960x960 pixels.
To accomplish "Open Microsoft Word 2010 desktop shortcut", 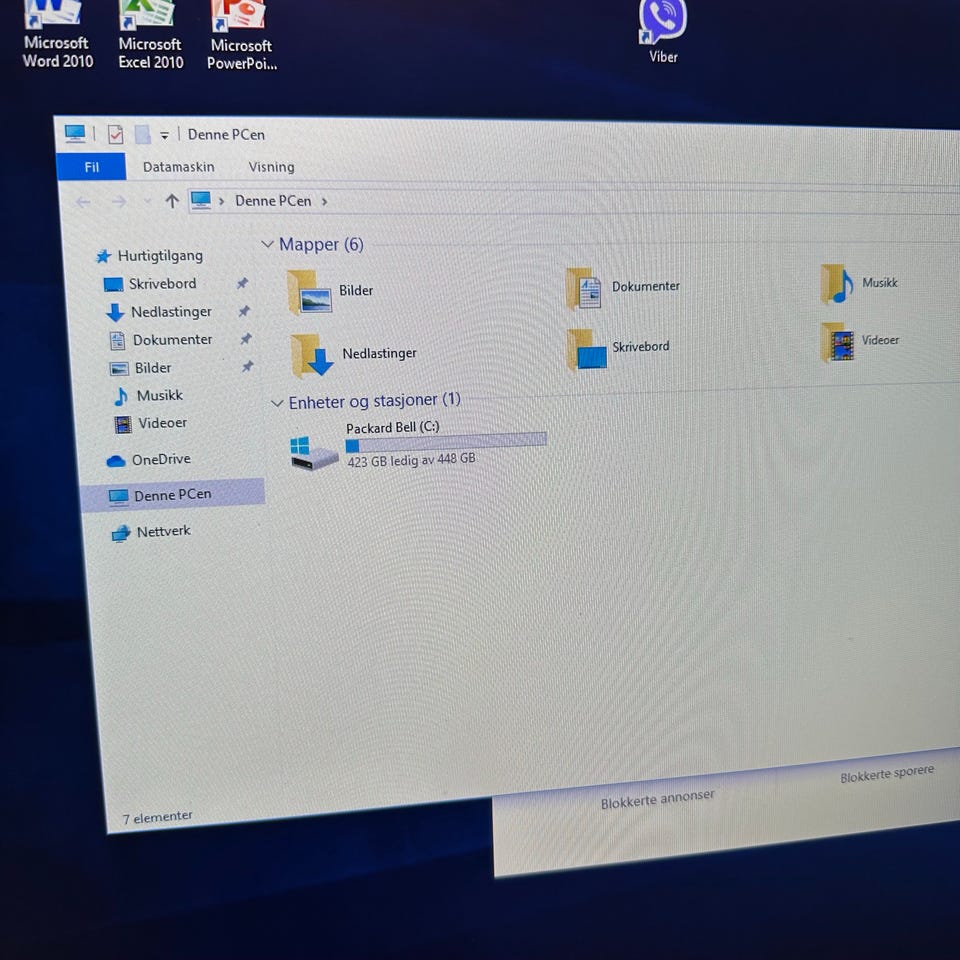I will pyautogui.click(x=56, y=34).
